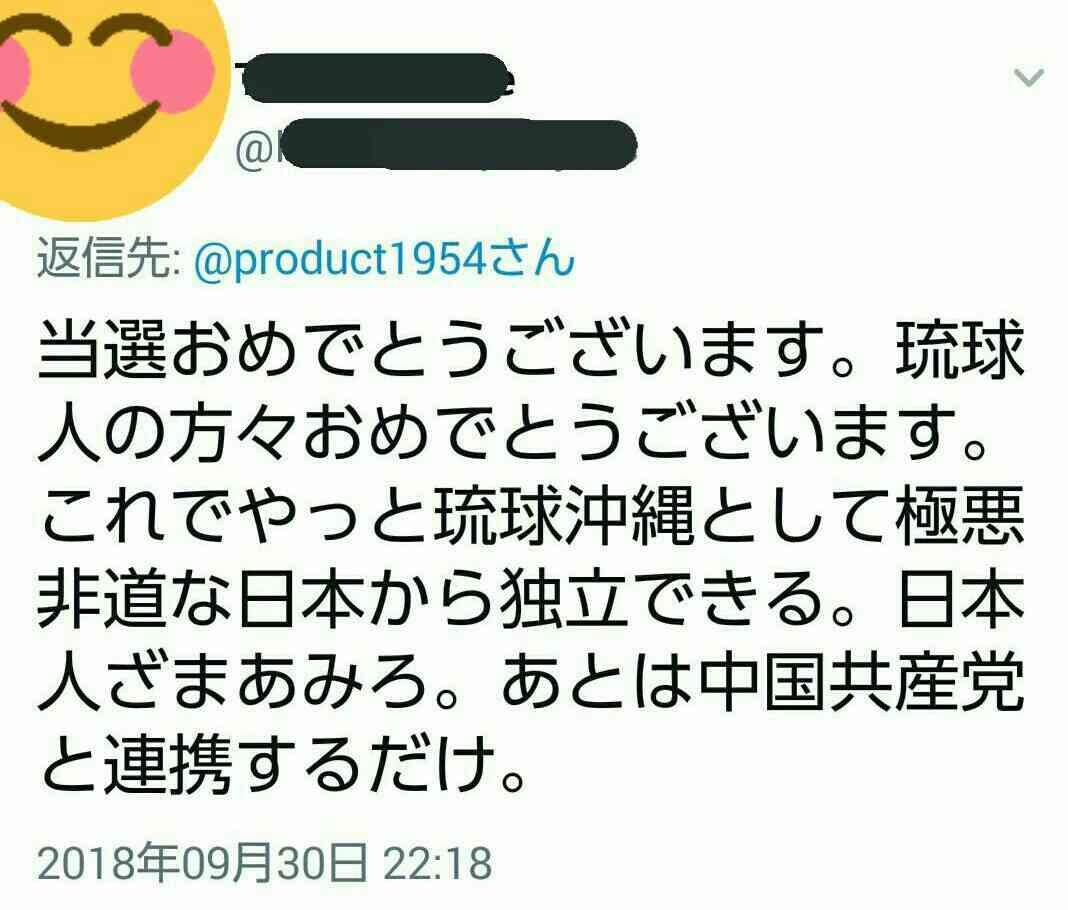Click the redacted @ username handle
The width and height of the screenshot is (1068, 910).
coord(436,145)
